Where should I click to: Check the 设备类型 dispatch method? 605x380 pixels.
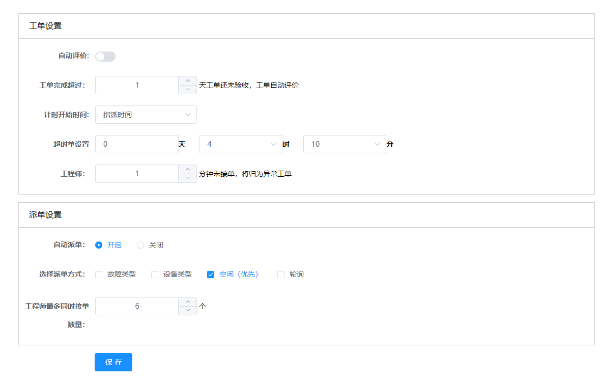point(155,274)
